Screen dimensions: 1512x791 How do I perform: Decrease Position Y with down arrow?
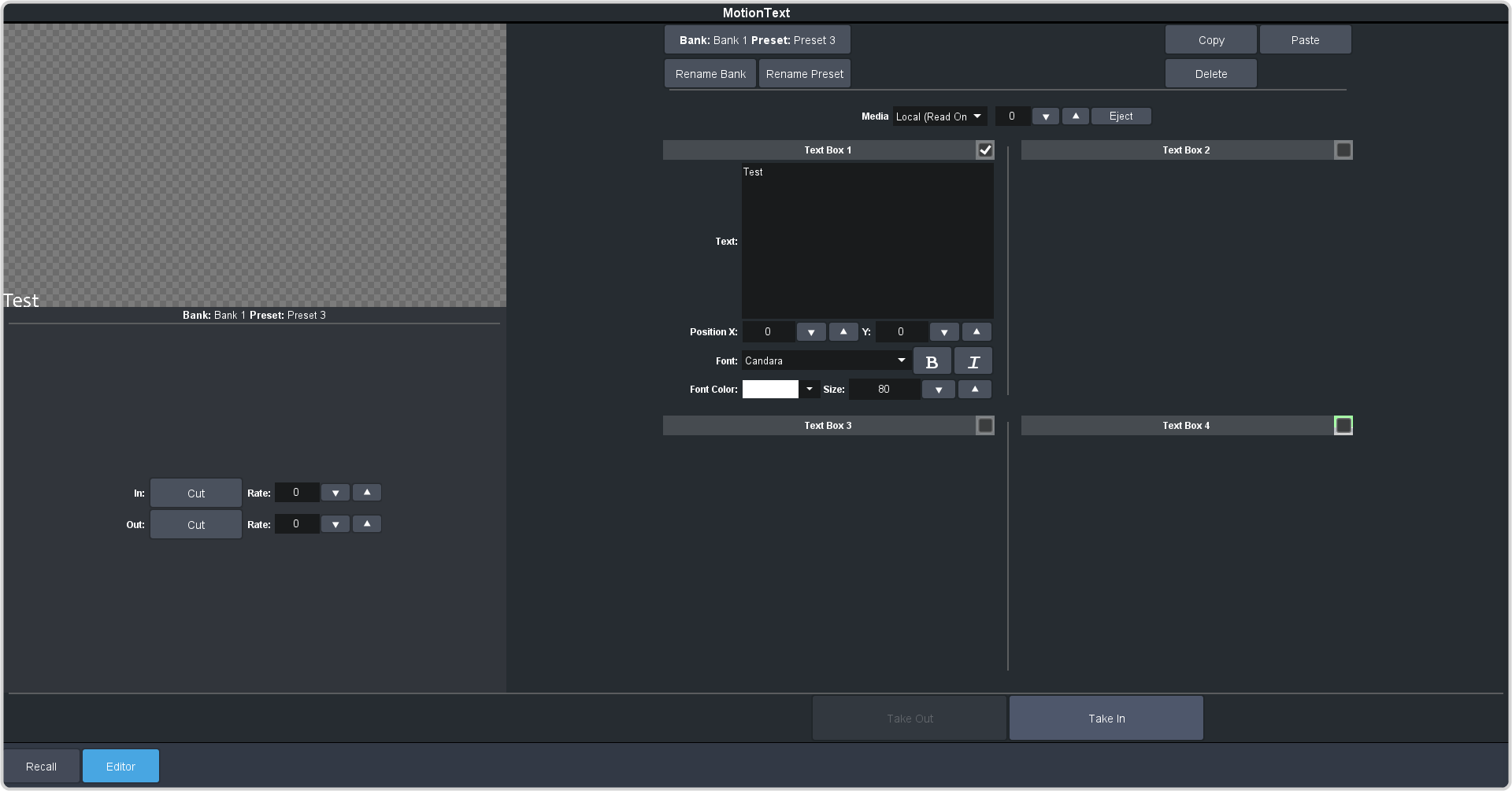[944, 332]
